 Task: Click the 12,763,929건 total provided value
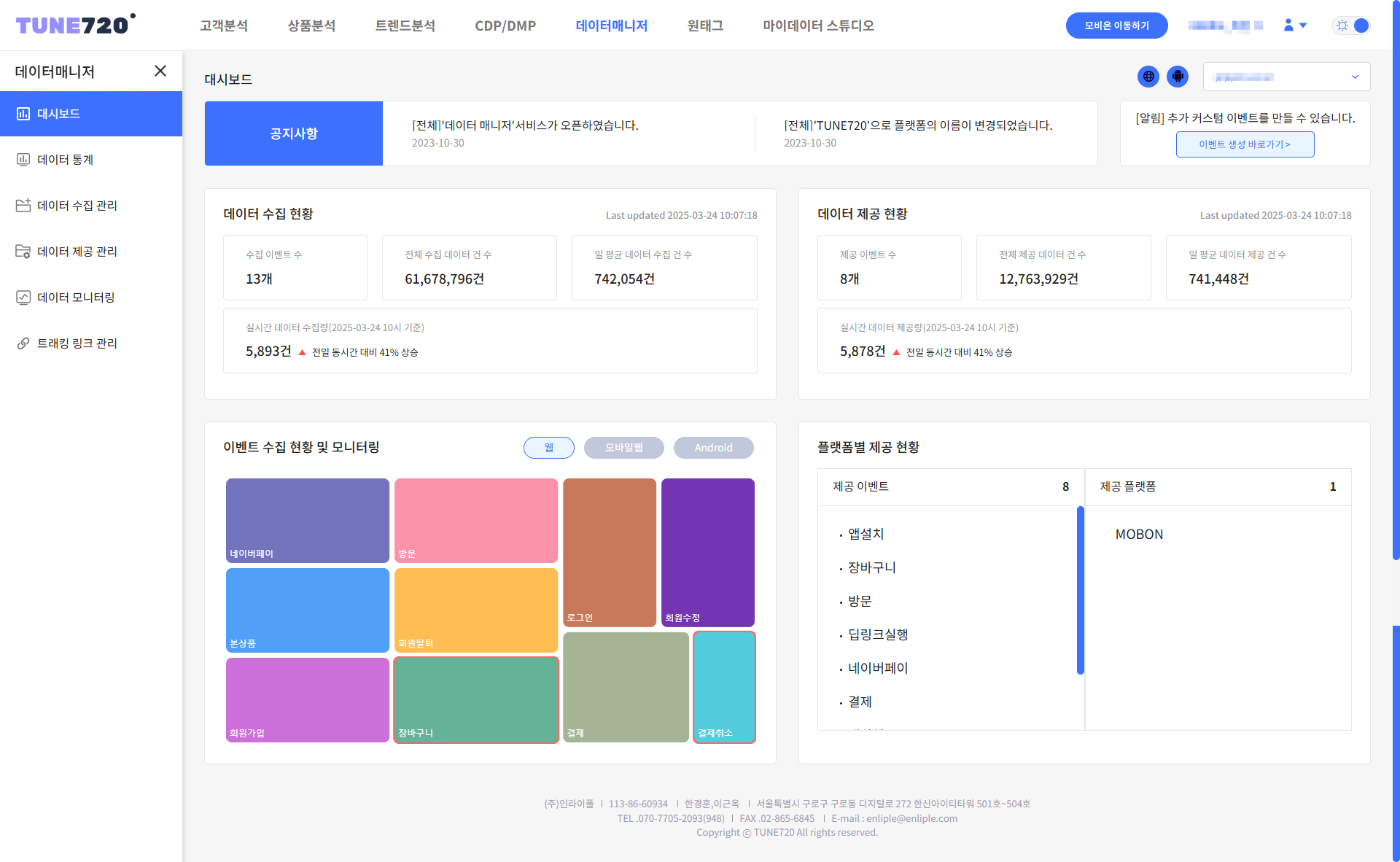pyautogui.click(x=1038, y=279)
